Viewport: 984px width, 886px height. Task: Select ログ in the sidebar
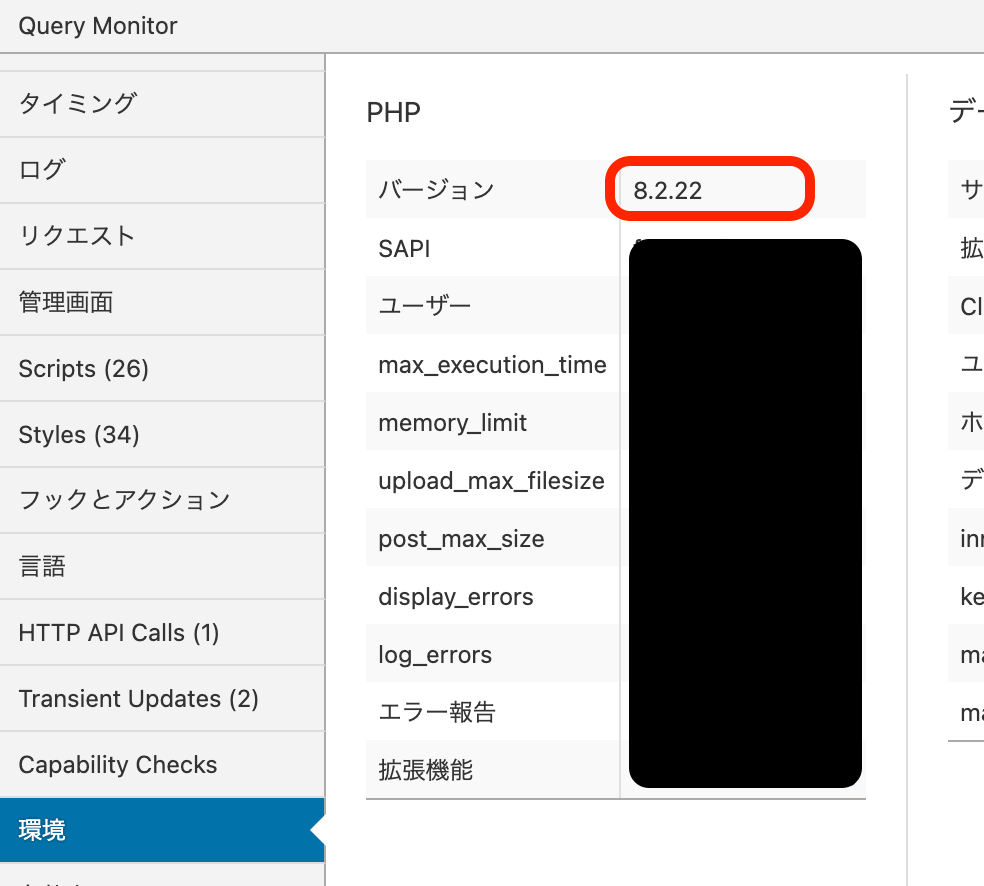click(x=42, y=170)
